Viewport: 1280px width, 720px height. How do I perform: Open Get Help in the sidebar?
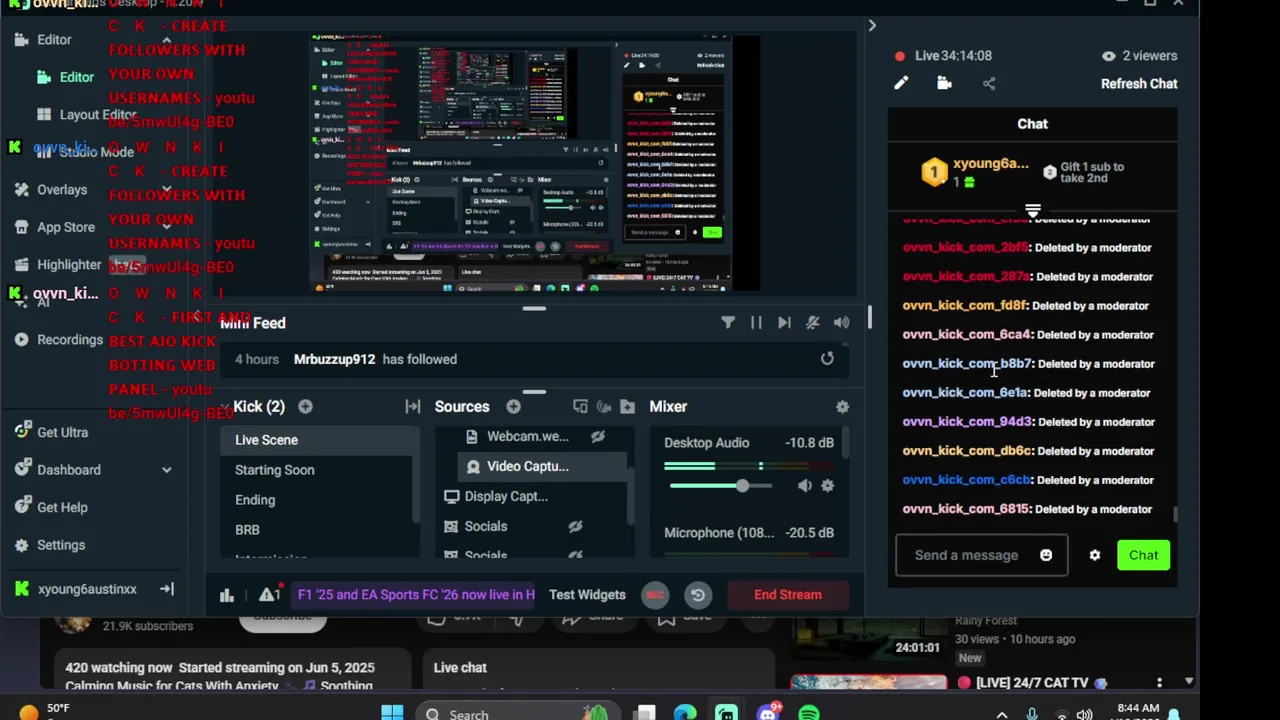pos(51,507)
